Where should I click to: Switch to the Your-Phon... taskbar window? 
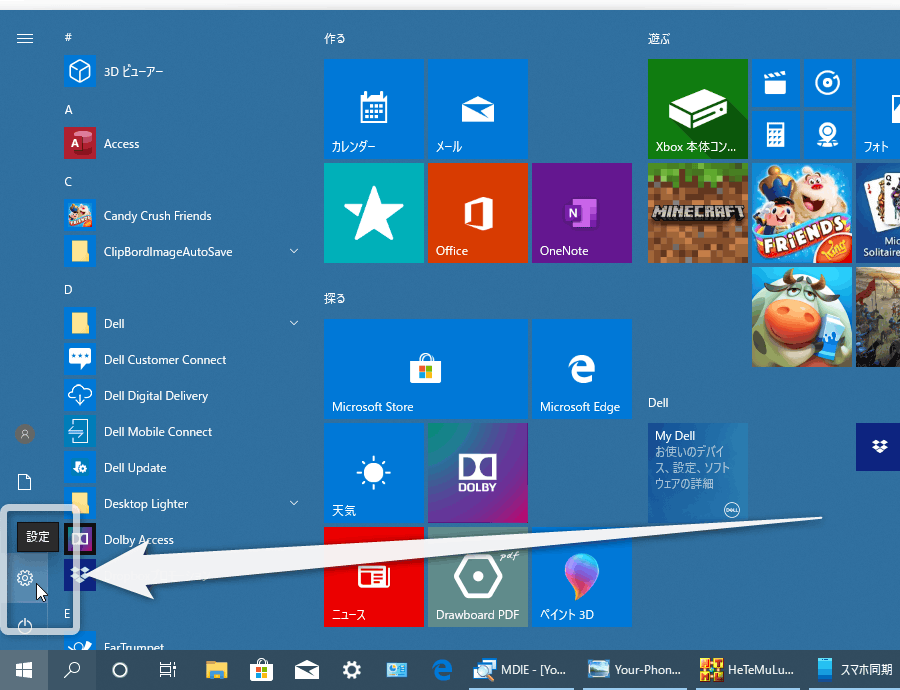(635, 670)
